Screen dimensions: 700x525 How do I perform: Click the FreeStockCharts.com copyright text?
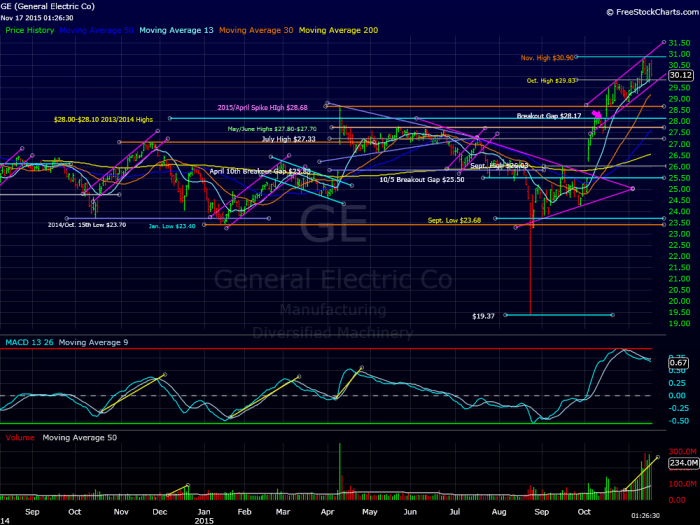click(653, 12)
